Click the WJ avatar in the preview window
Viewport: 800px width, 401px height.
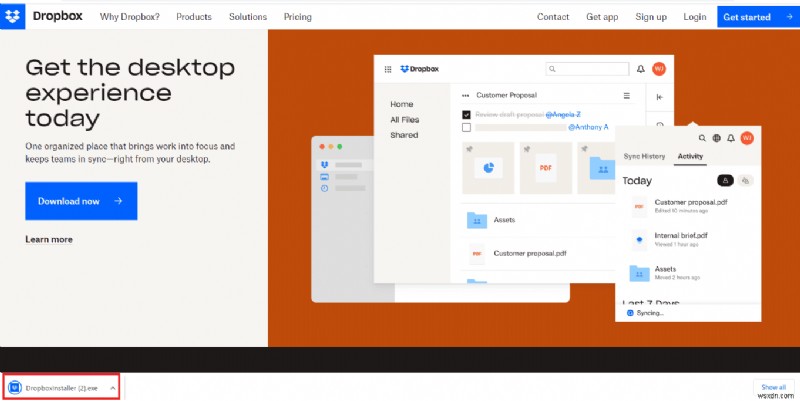659,69
